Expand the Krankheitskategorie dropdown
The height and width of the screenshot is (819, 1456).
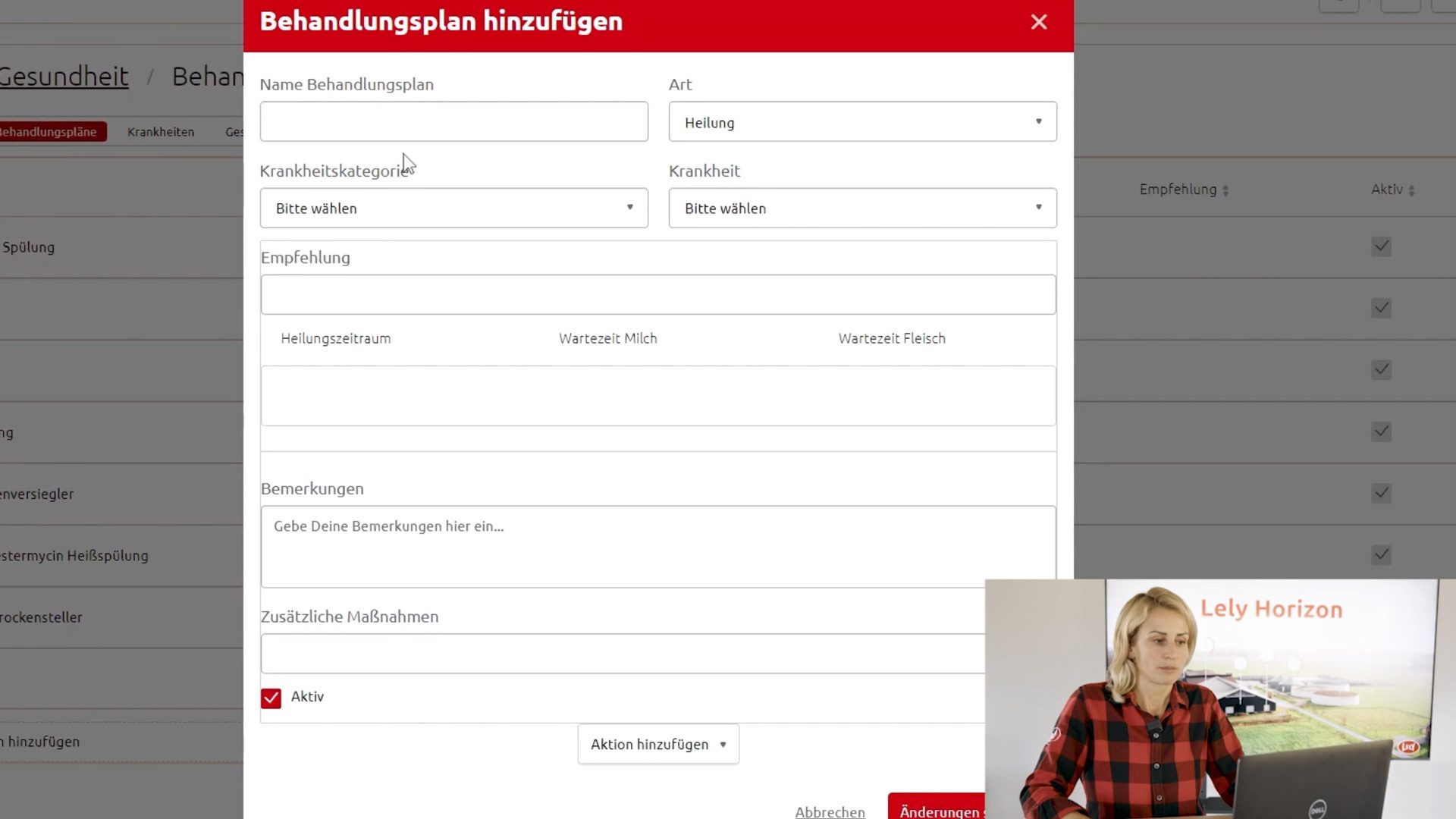[x=453, y=208]
